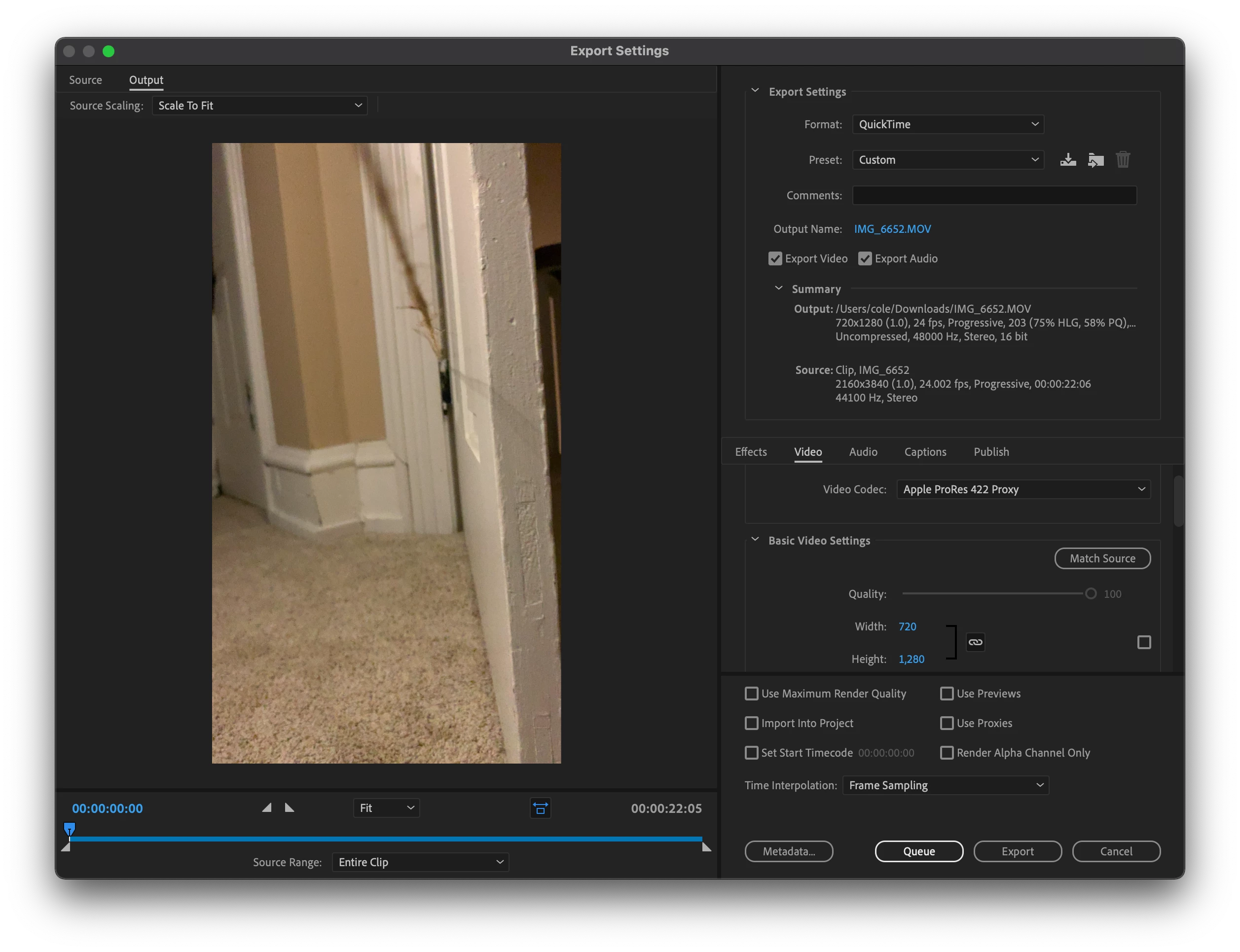Collapse the Summary section chevron

[x=778, y=289]
